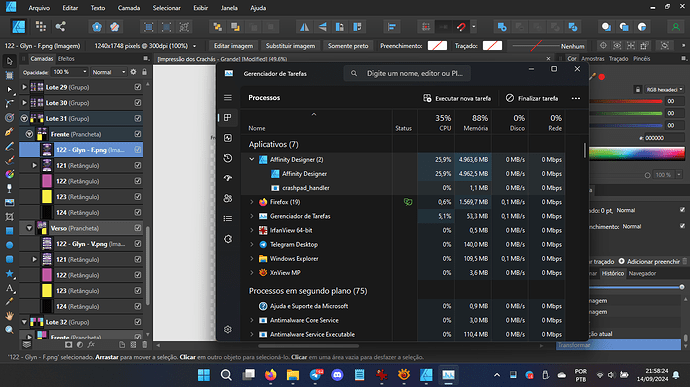Toggle visibility checkbox of Lote 31 group
This screenshot has width=690, height=387.
tap(138, 118)
